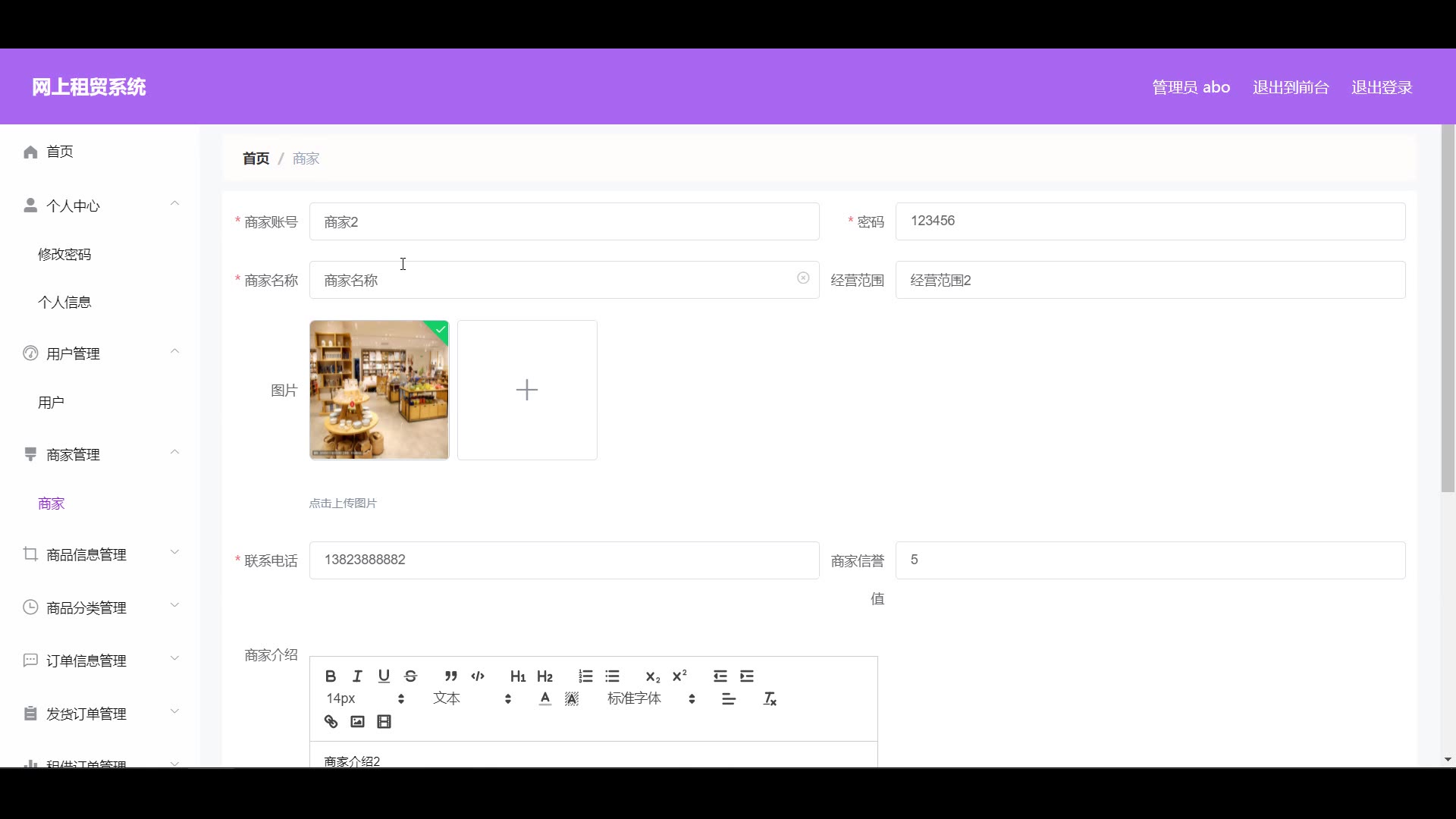Insert blockquote in merchant introduction
The width and height of the screenshot is (1456, 819).
(x=450, y=676)
